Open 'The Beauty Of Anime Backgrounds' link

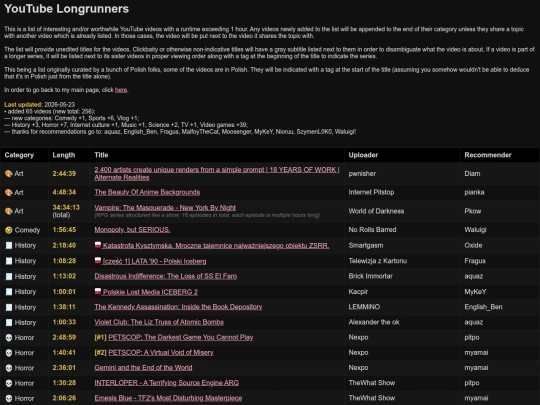pos(147,192)
